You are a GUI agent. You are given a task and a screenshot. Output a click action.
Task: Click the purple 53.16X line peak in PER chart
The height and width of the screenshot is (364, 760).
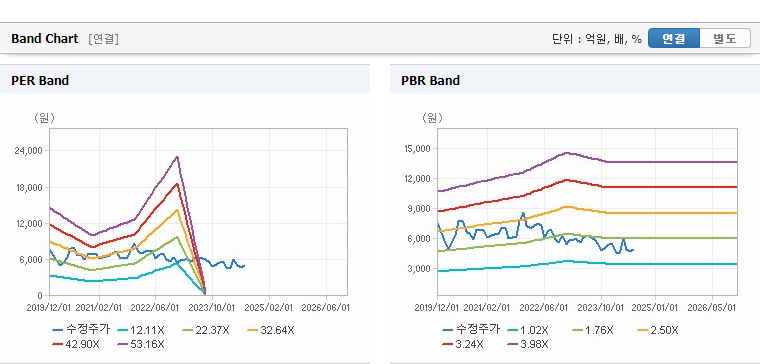coord(177,157)
